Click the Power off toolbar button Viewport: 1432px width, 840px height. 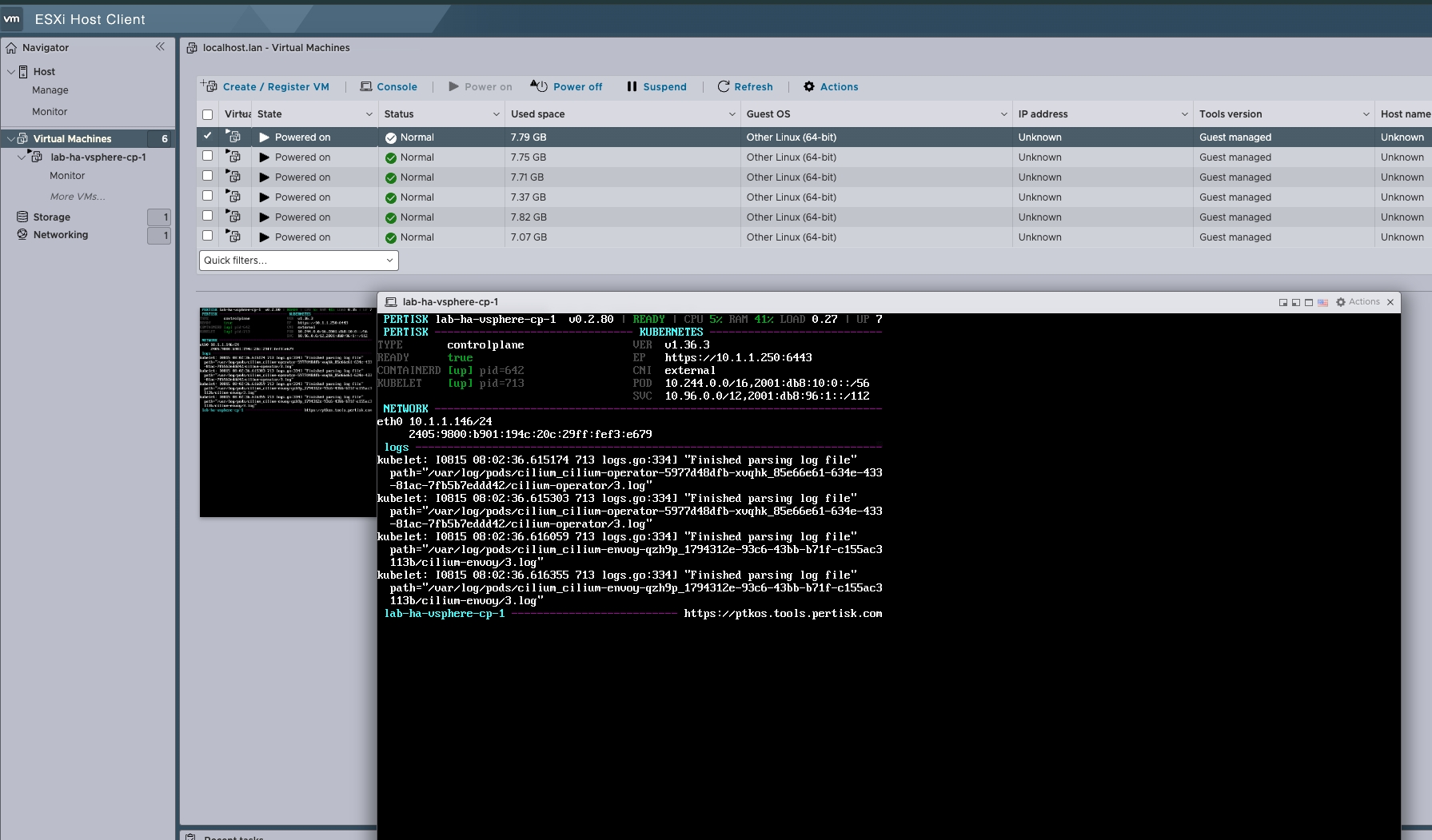[x=566, y=86]
